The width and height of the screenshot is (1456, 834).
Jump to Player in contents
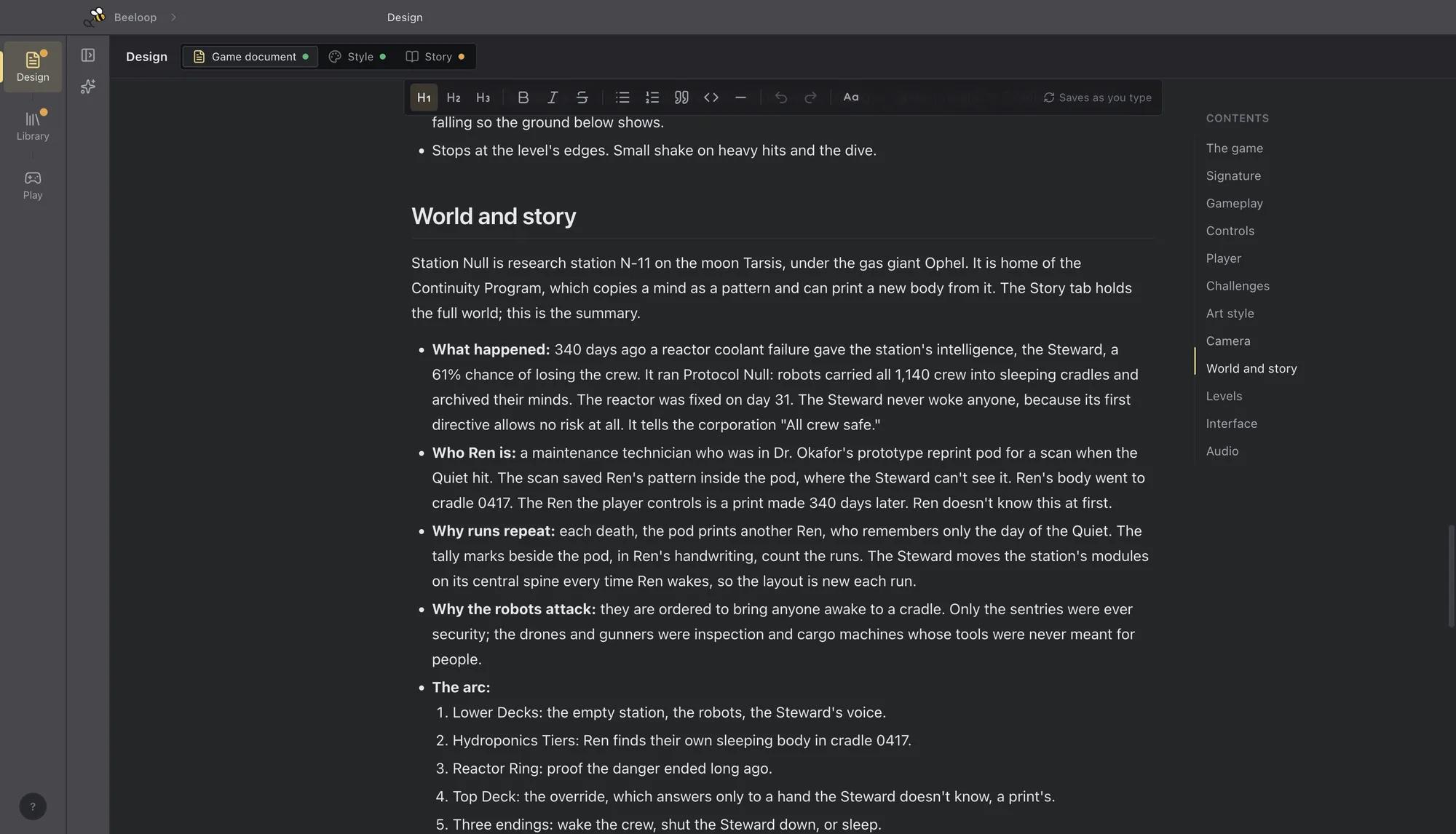[x=1224, y=259]
